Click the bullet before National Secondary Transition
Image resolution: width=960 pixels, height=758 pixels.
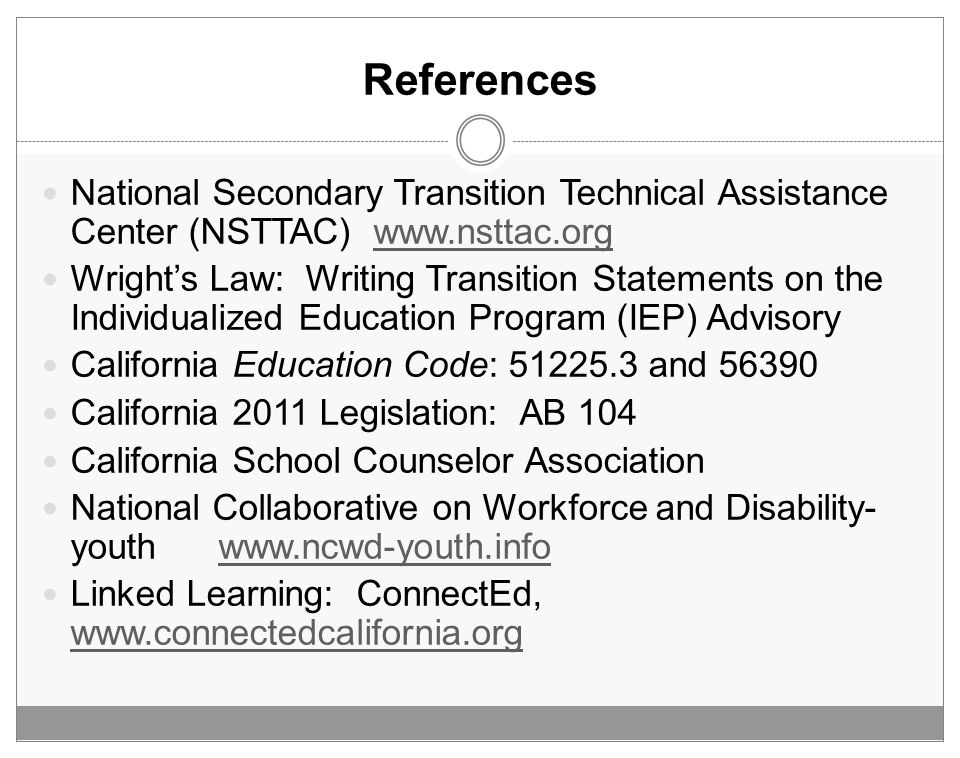point(50,194)
